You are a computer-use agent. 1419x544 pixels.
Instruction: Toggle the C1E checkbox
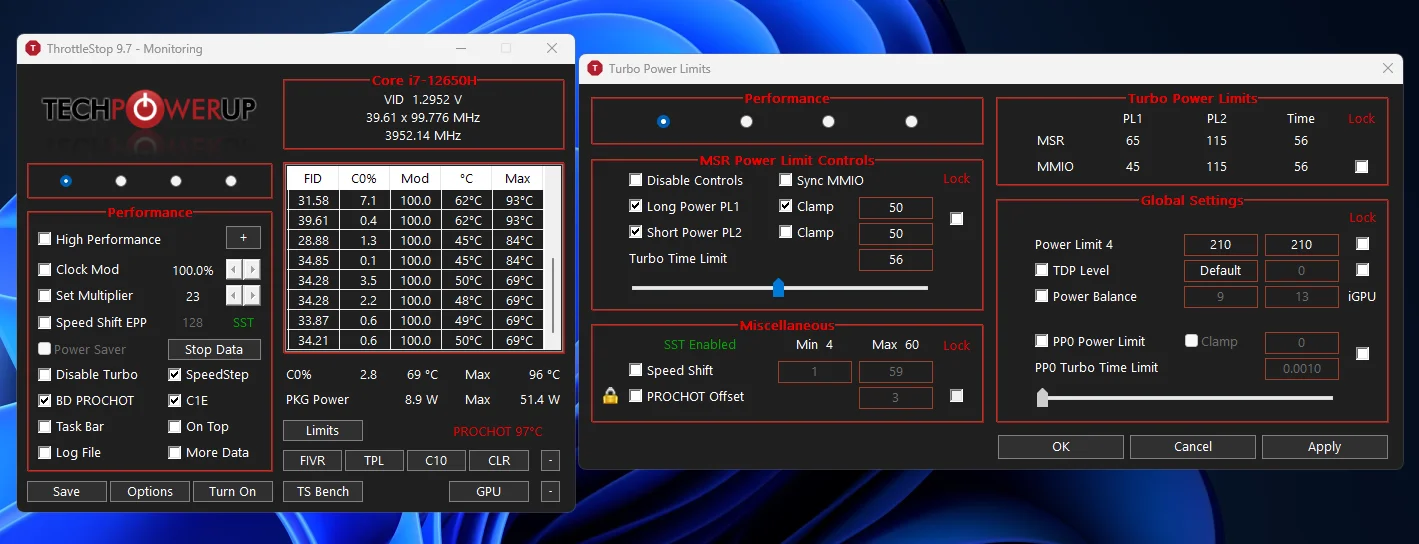coord(175,400)
